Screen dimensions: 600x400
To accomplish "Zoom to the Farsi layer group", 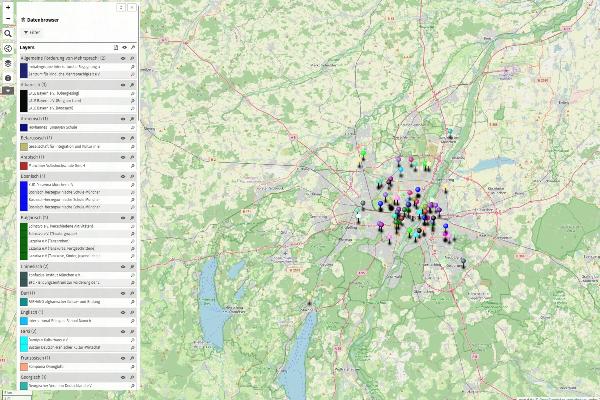I will tap(132, 331).
